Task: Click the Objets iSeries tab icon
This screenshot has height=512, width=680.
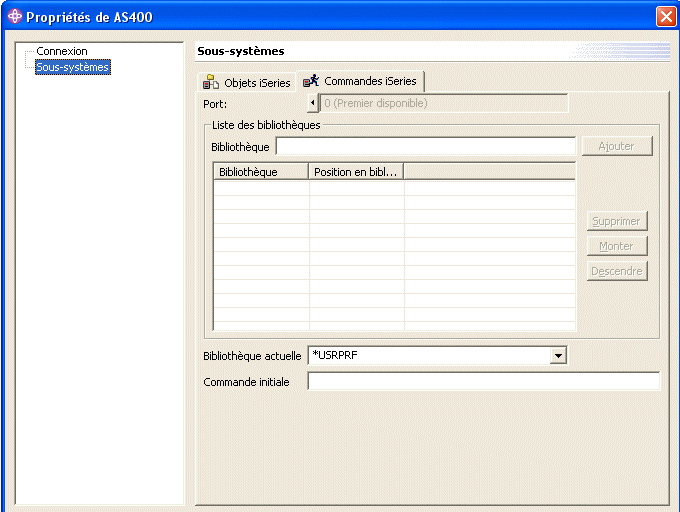Action: tap(211, 82)
